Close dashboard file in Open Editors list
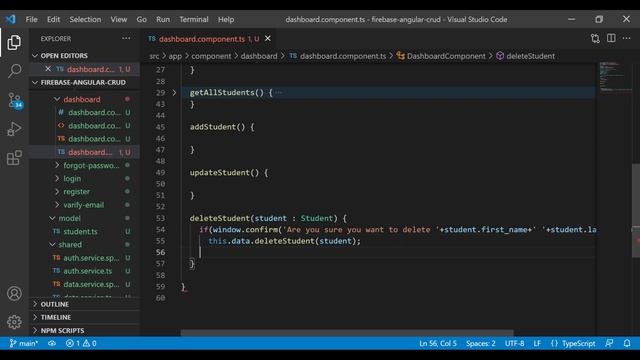Viewport: 640px width, 360px height. point(48,69)
